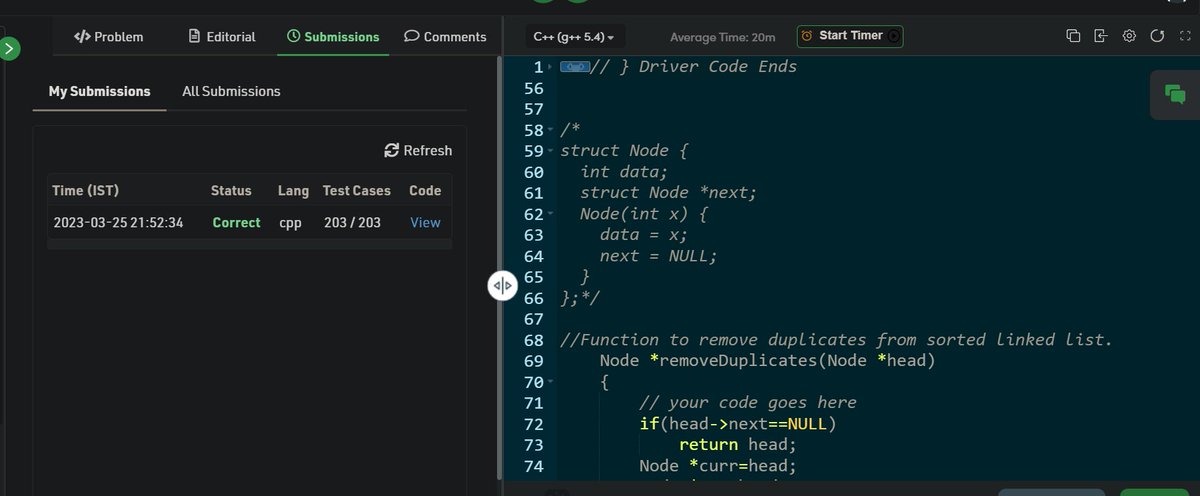Open the View link for submitted code
This screenshot has height=496, width=1200.
click(x=425, y=223)
